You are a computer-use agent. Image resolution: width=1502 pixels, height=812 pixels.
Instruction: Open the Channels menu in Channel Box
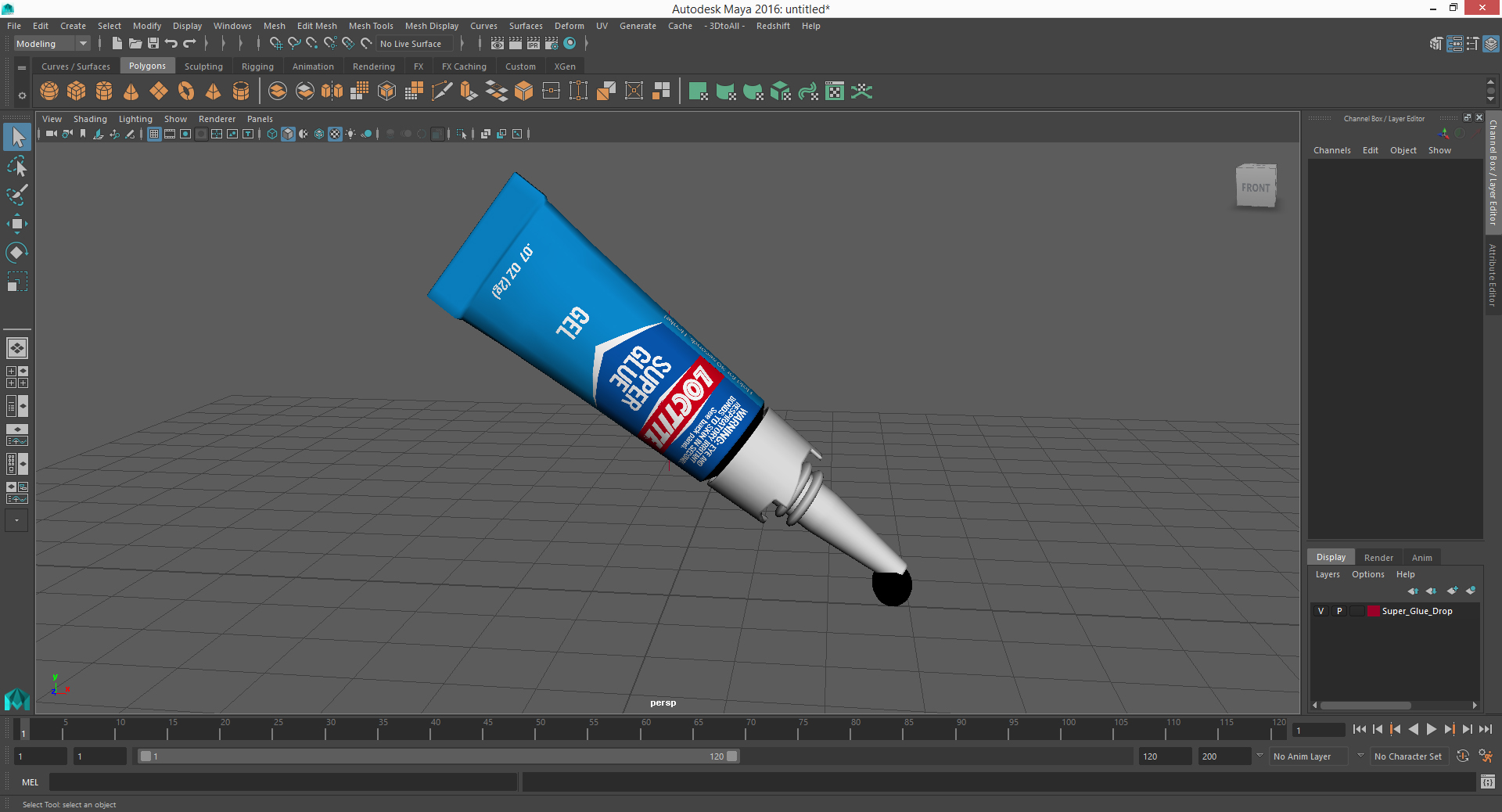tap(1331, 150)
